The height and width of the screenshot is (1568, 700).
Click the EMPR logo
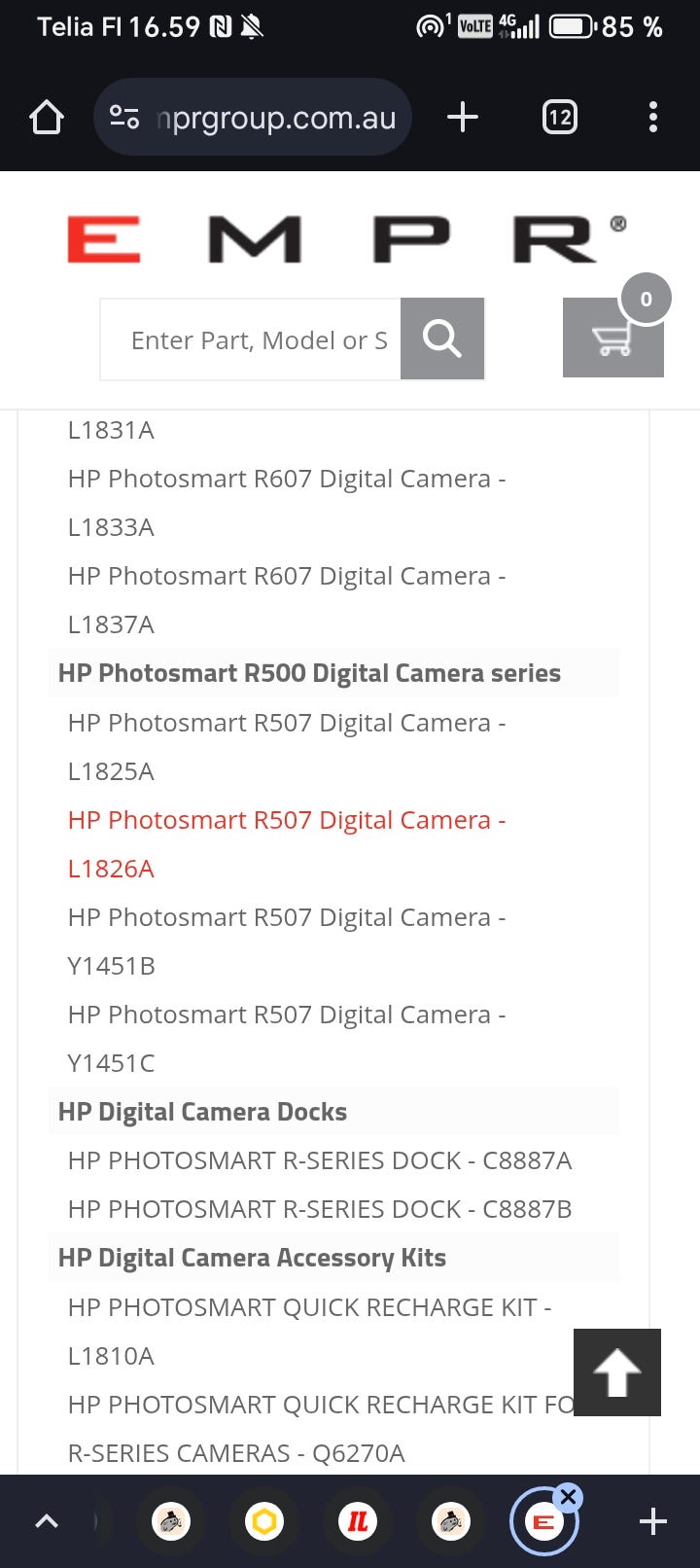(346, 239)
